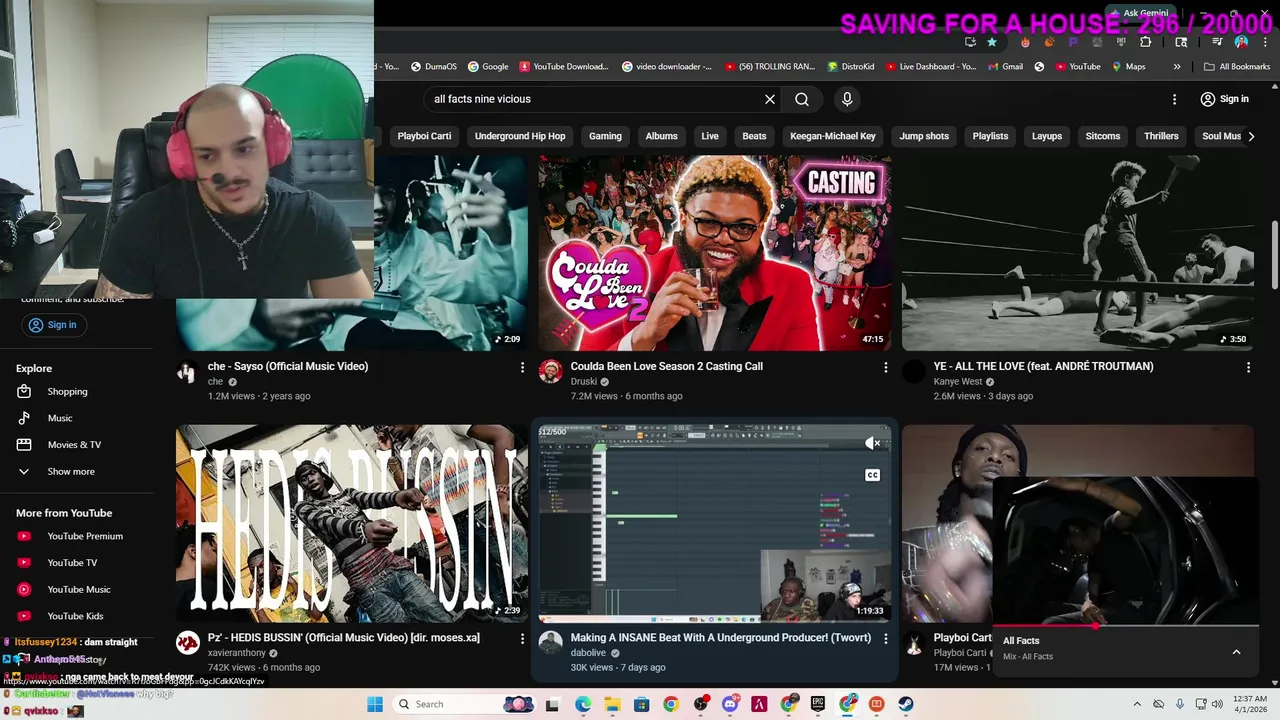Open more options for YE - ALL THE LOVE
This screenshot has height=720, width=1280.
[x=1248, y=367]
